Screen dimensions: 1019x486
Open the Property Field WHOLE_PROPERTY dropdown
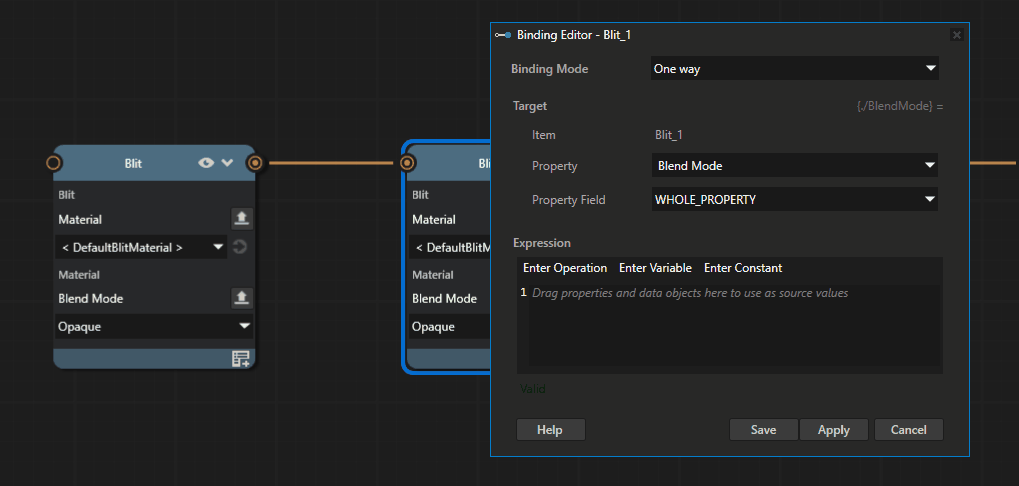pos(794,199)
